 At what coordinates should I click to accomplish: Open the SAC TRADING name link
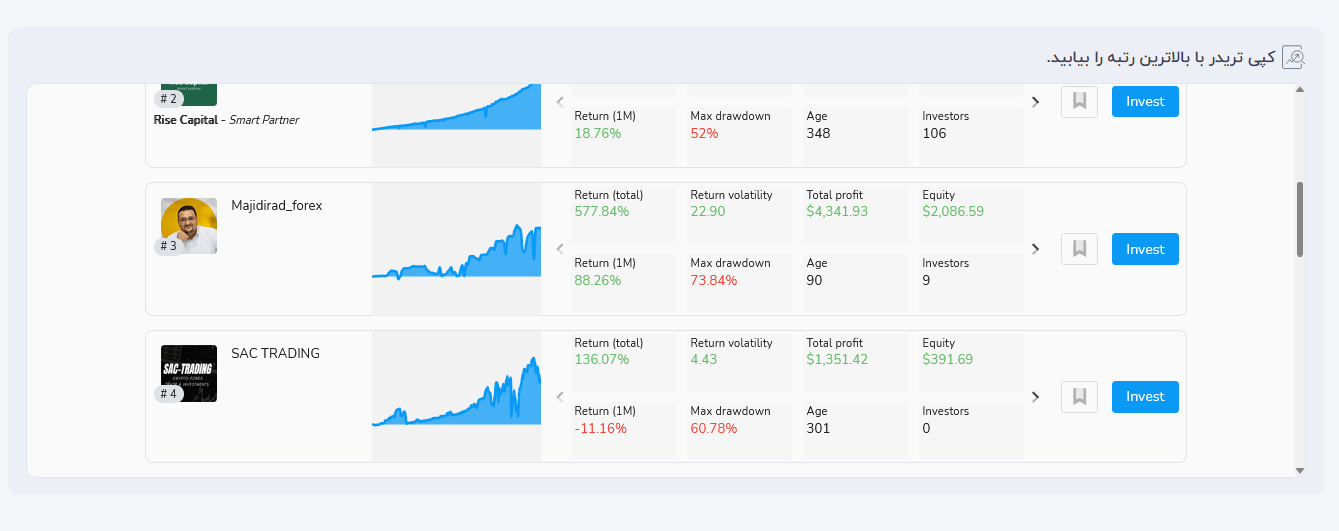[275, 354]
